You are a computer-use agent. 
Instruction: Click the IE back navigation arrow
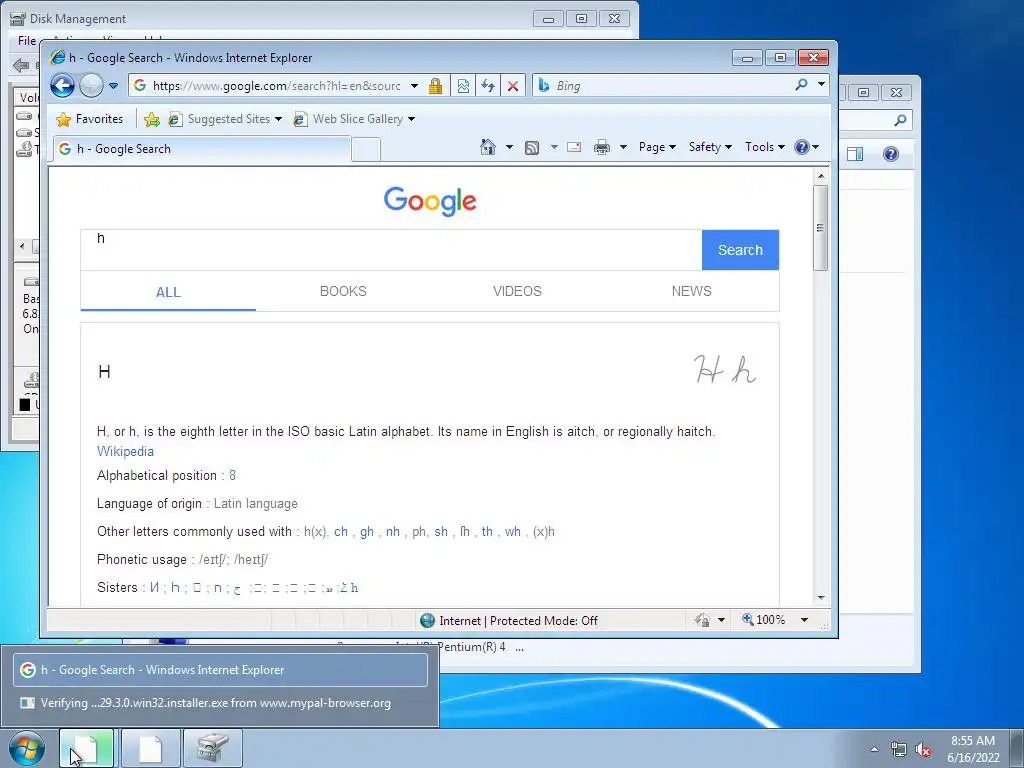62,86
